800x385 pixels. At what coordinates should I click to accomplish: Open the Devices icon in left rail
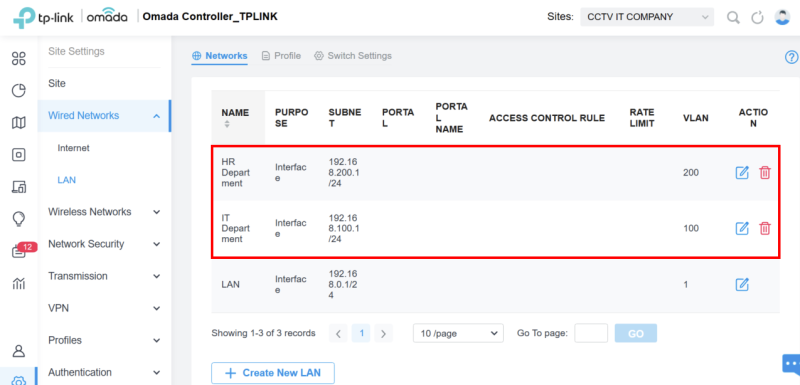pos(19,155)
